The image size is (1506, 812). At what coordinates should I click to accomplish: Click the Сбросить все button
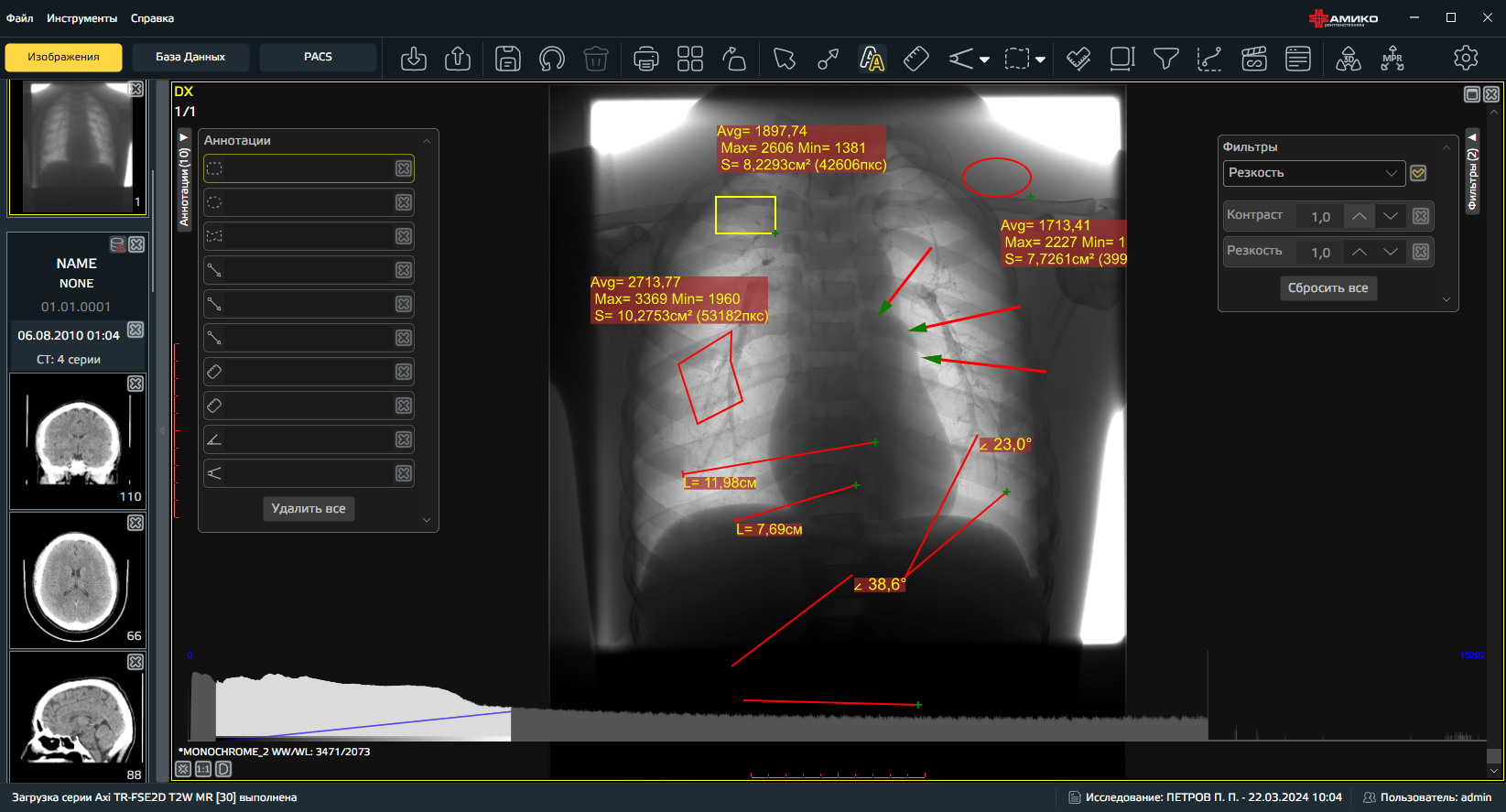(x=1327, y=287)
